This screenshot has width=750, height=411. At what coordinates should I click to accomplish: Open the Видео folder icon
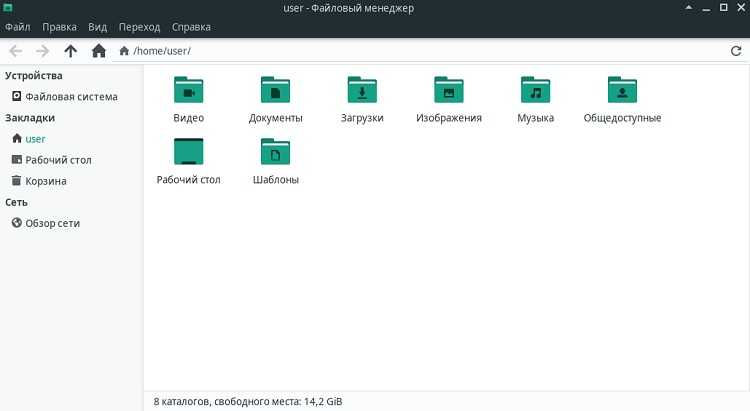[x=188, y=90]
